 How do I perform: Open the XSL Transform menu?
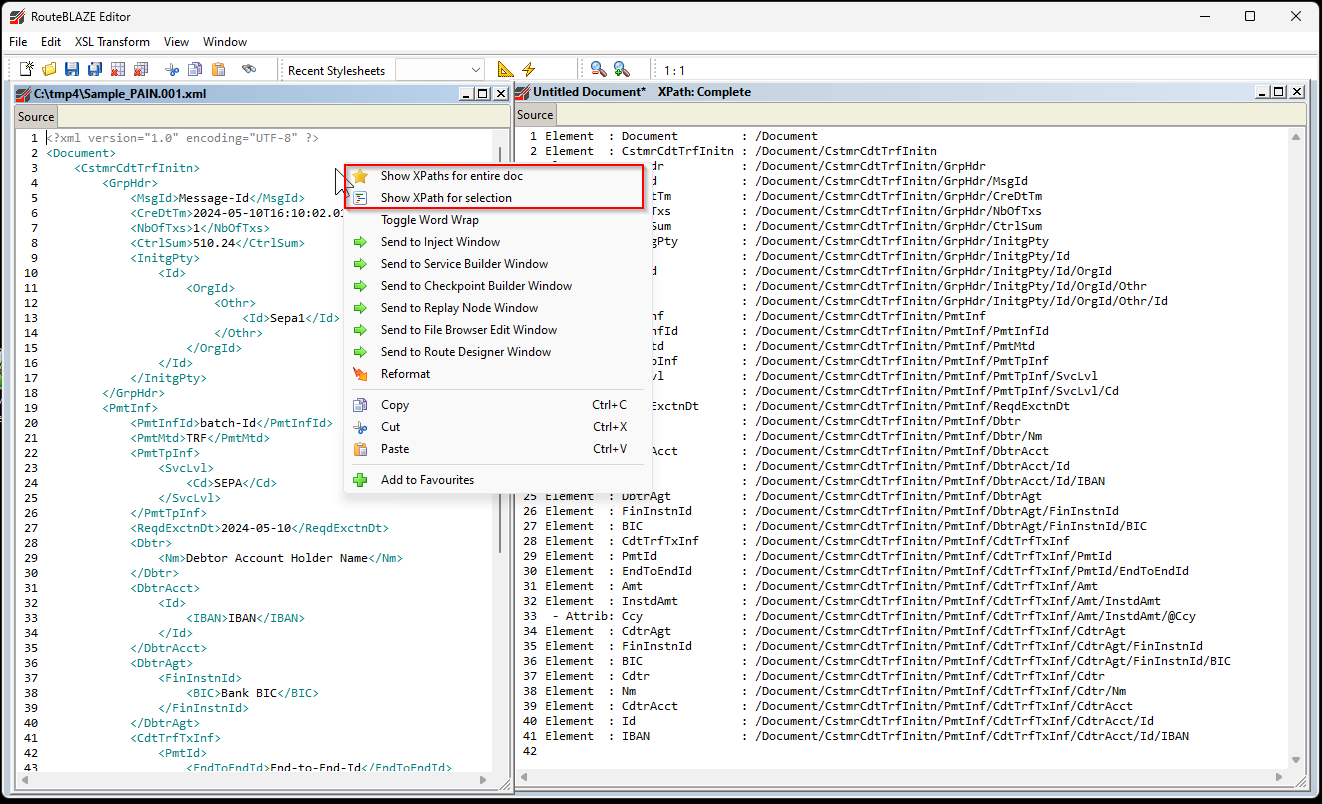coord(112,42)
